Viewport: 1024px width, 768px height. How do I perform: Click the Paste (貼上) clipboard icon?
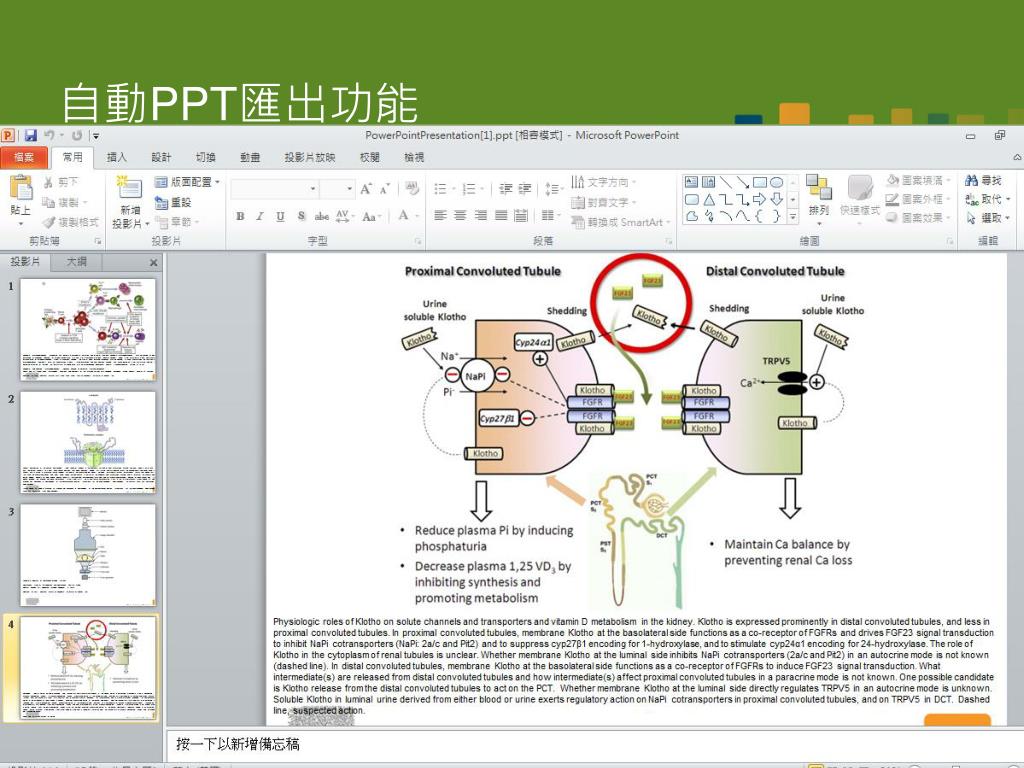point(20,196)
